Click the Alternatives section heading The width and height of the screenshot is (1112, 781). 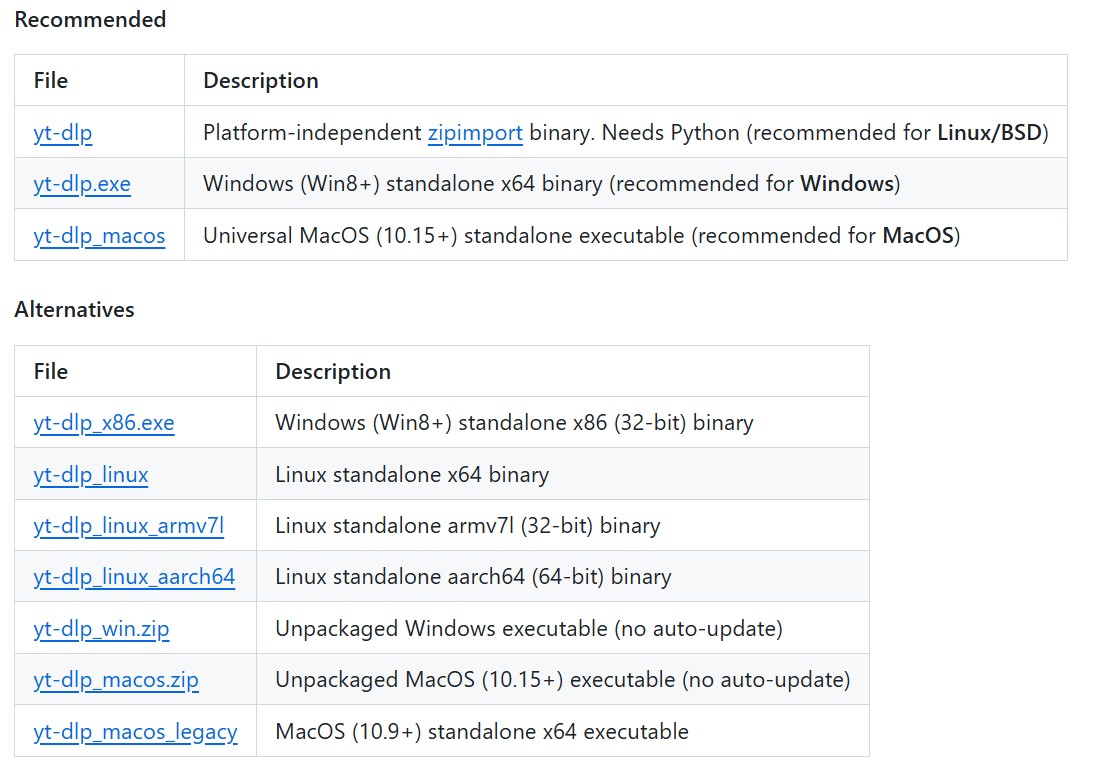click(x=74, y=309)
